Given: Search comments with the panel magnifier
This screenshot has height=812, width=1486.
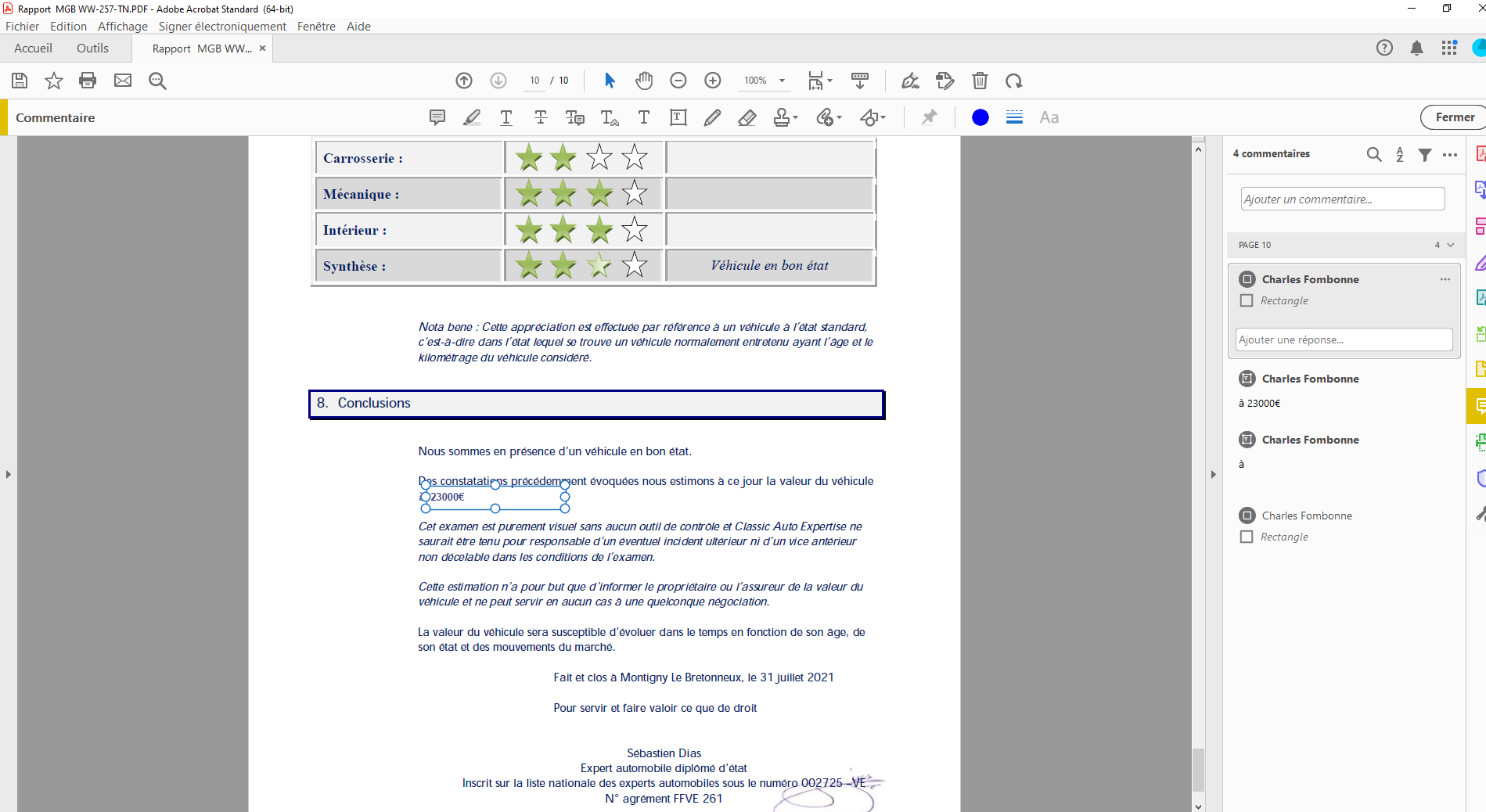Looking at the screenshot, I should coord(1374,154).
